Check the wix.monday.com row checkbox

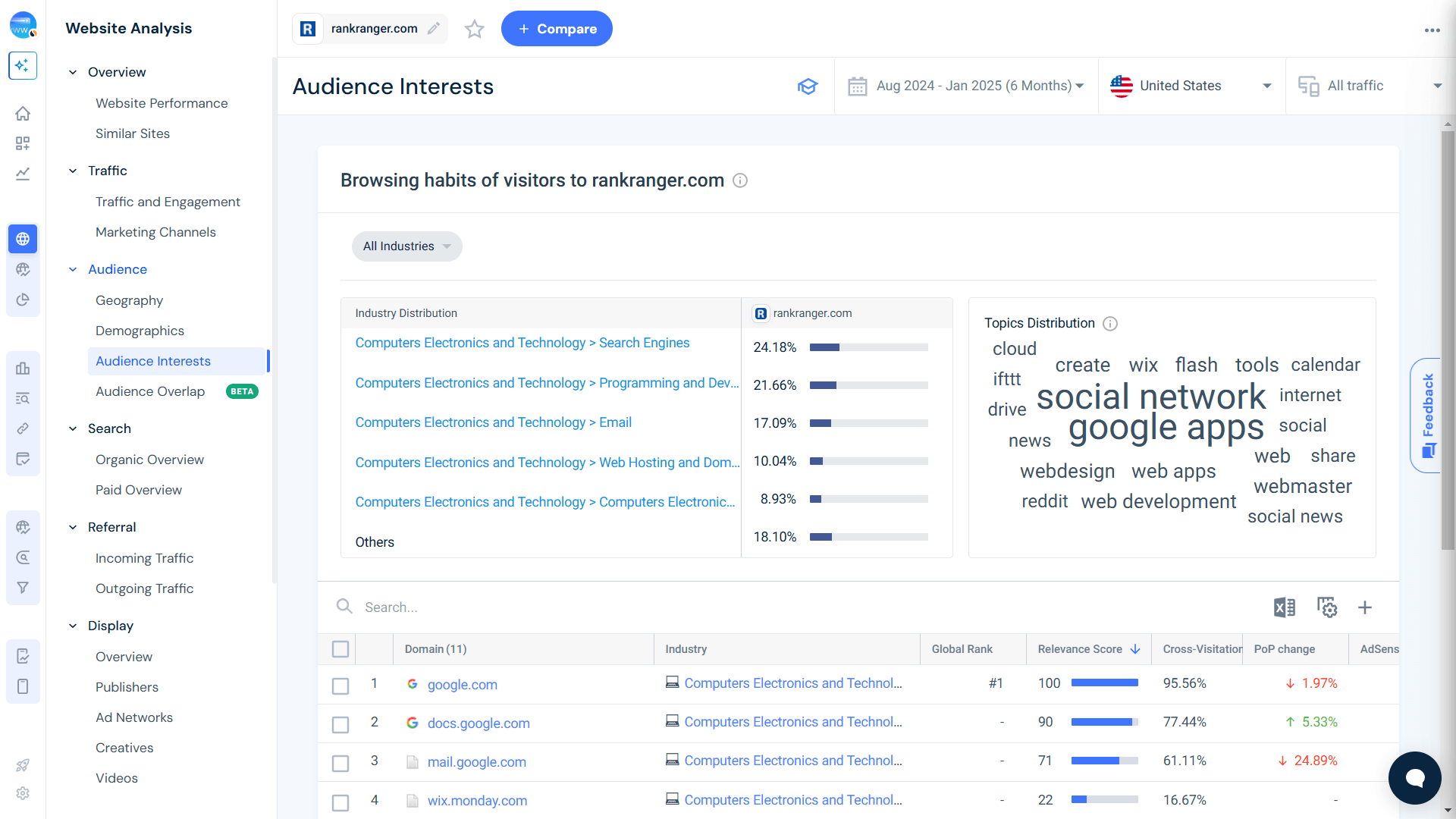[340, 802]
